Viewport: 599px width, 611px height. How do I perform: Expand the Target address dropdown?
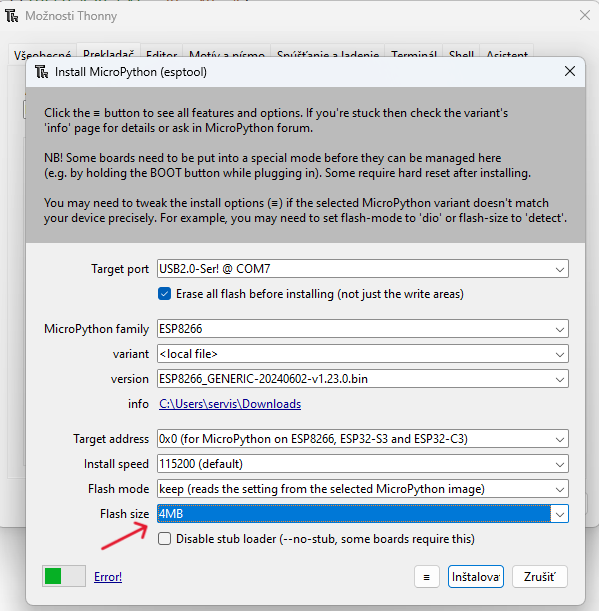[560, 439]
